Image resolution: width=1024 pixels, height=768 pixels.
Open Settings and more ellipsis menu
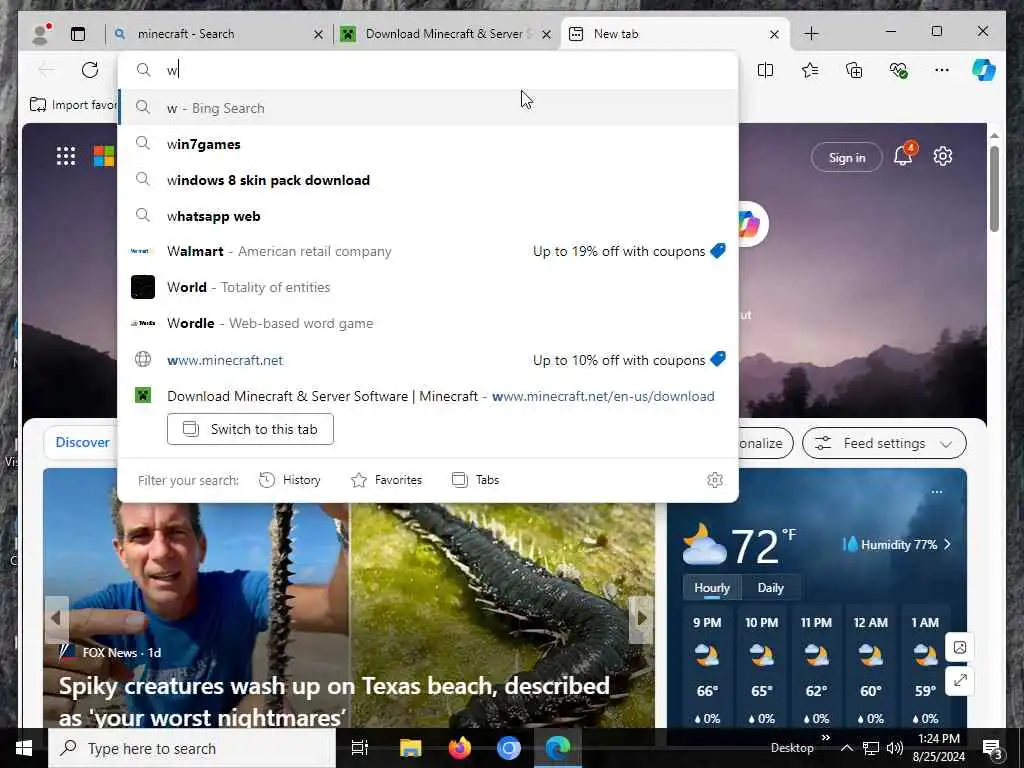(942, 70)
